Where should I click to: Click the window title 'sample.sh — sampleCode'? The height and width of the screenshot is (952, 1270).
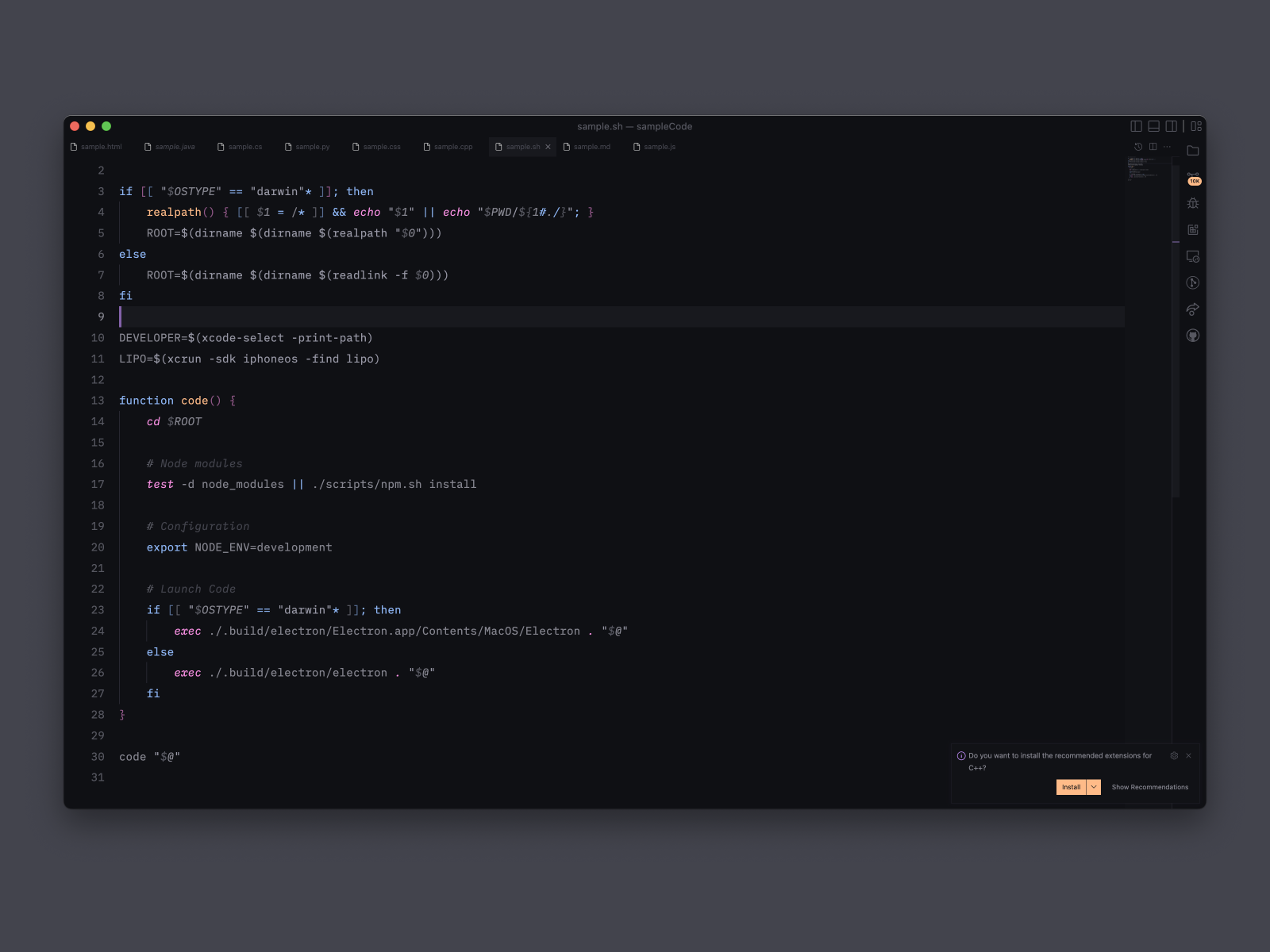click(635, 126)
